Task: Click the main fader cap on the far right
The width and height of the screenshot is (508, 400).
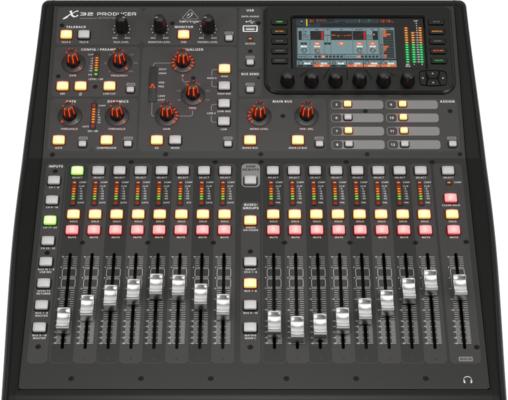Action: coord(460,285)
